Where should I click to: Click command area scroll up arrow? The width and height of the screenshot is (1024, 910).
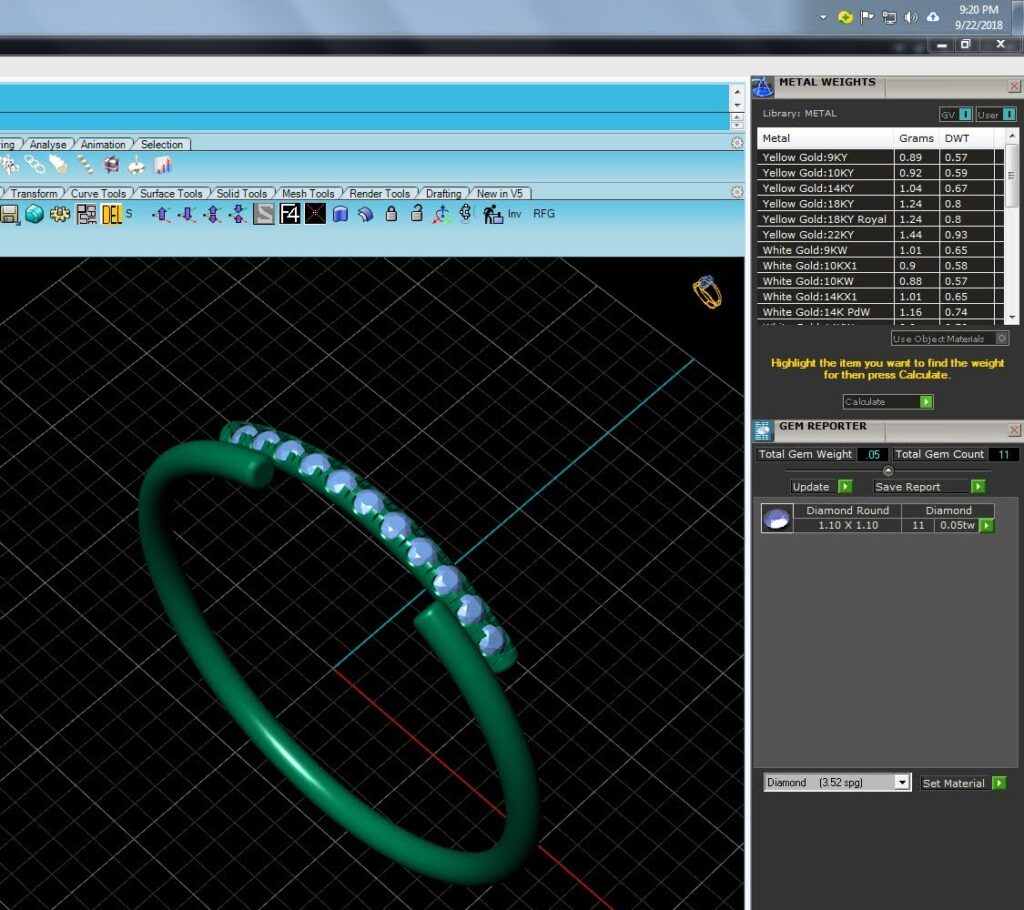(x=737, y=92)
